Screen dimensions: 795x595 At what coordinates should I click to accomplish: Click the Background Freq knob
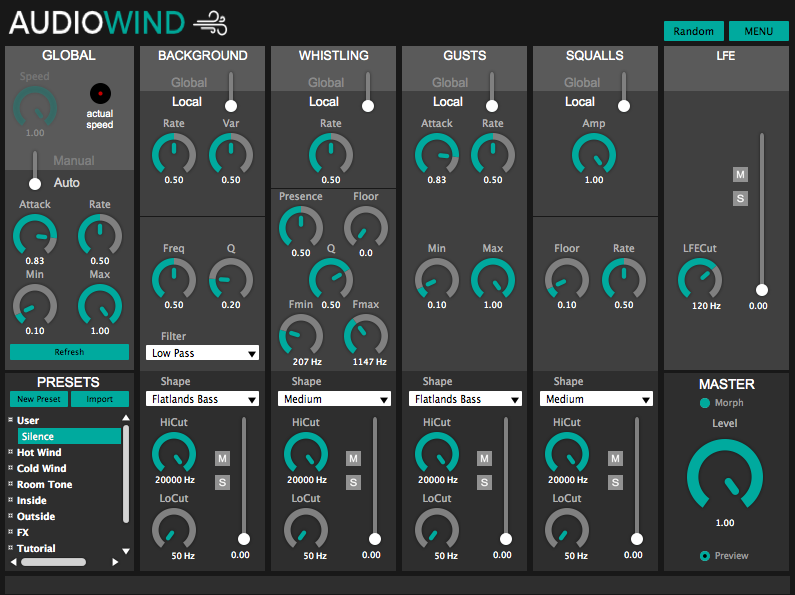(174, 280)
